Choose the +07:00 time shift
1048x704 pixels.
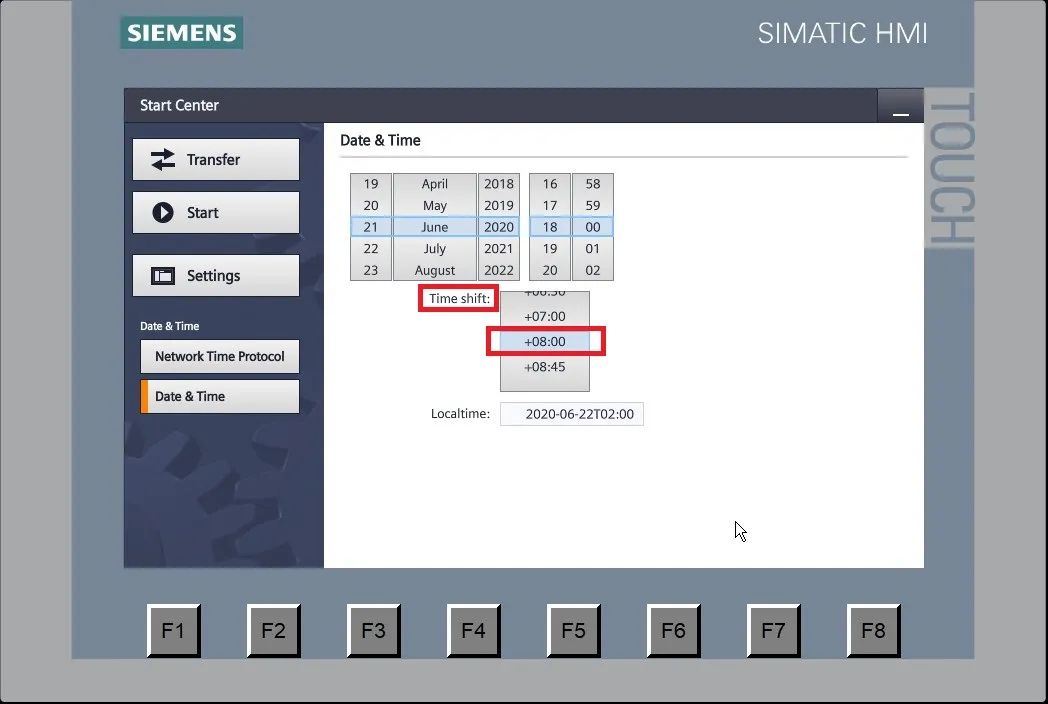tap(545, 316)
